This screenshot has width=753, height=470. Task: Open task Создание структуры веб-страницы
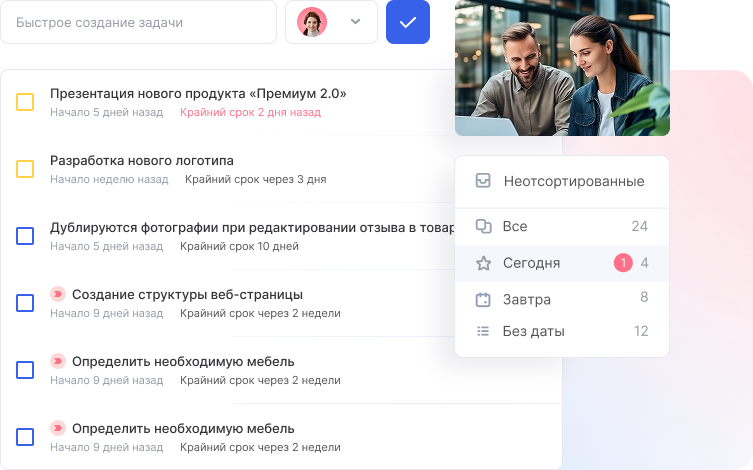tap(187, 294)
